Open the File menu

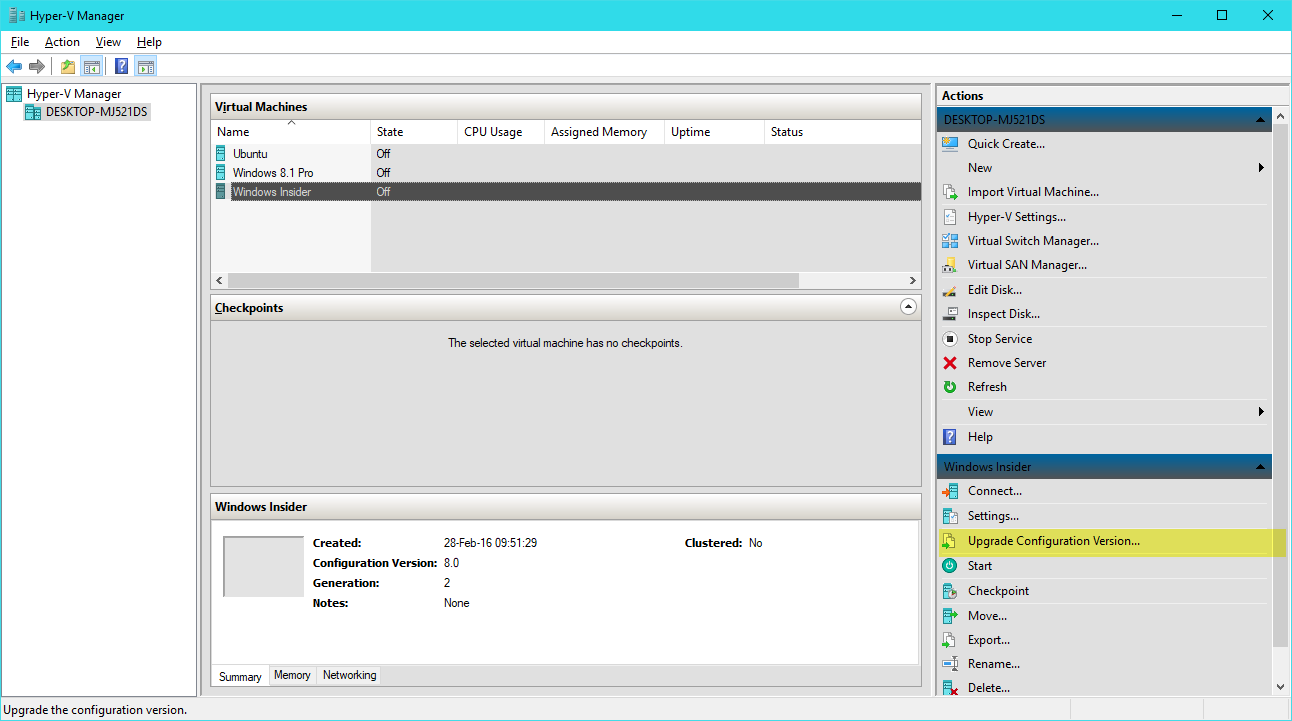coord(20,42)
